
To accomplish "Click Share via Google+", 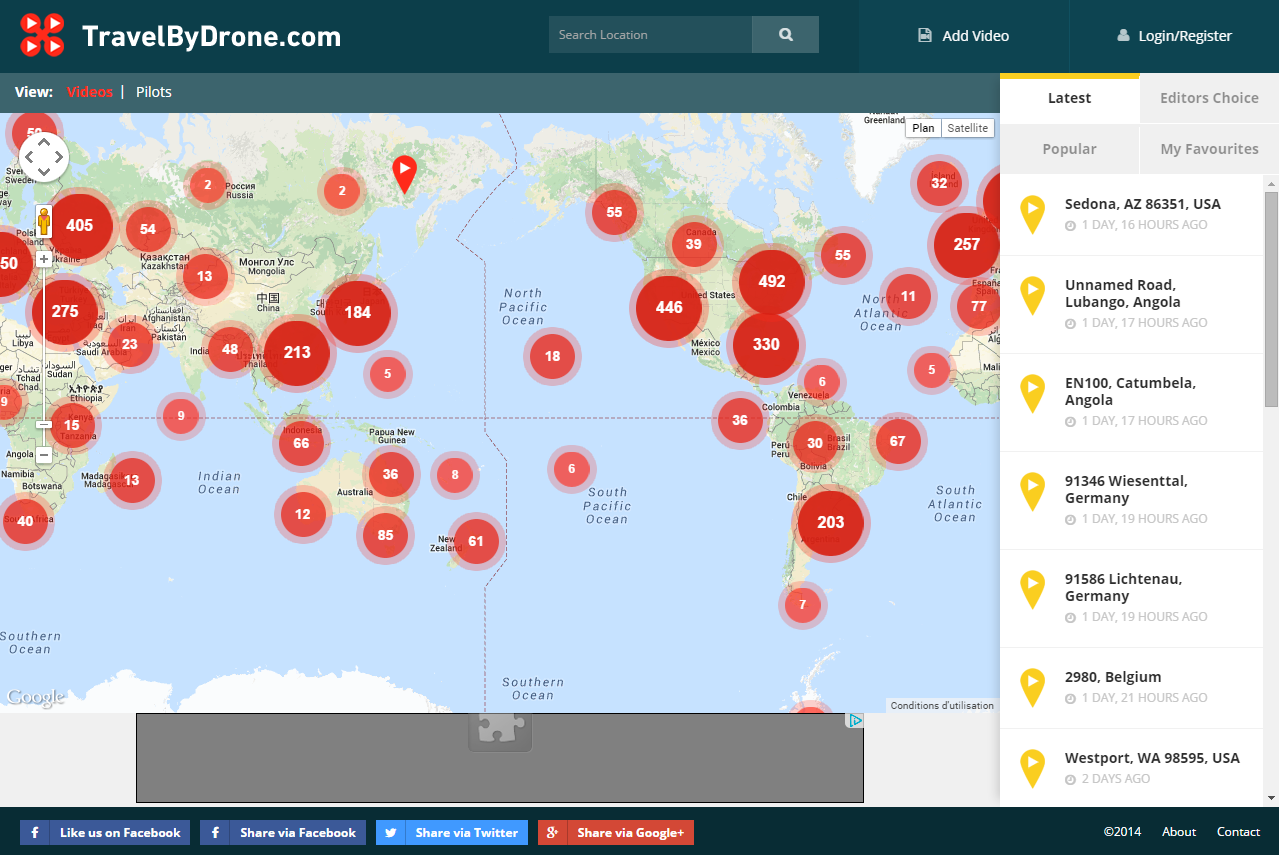I will coord(616,832).
